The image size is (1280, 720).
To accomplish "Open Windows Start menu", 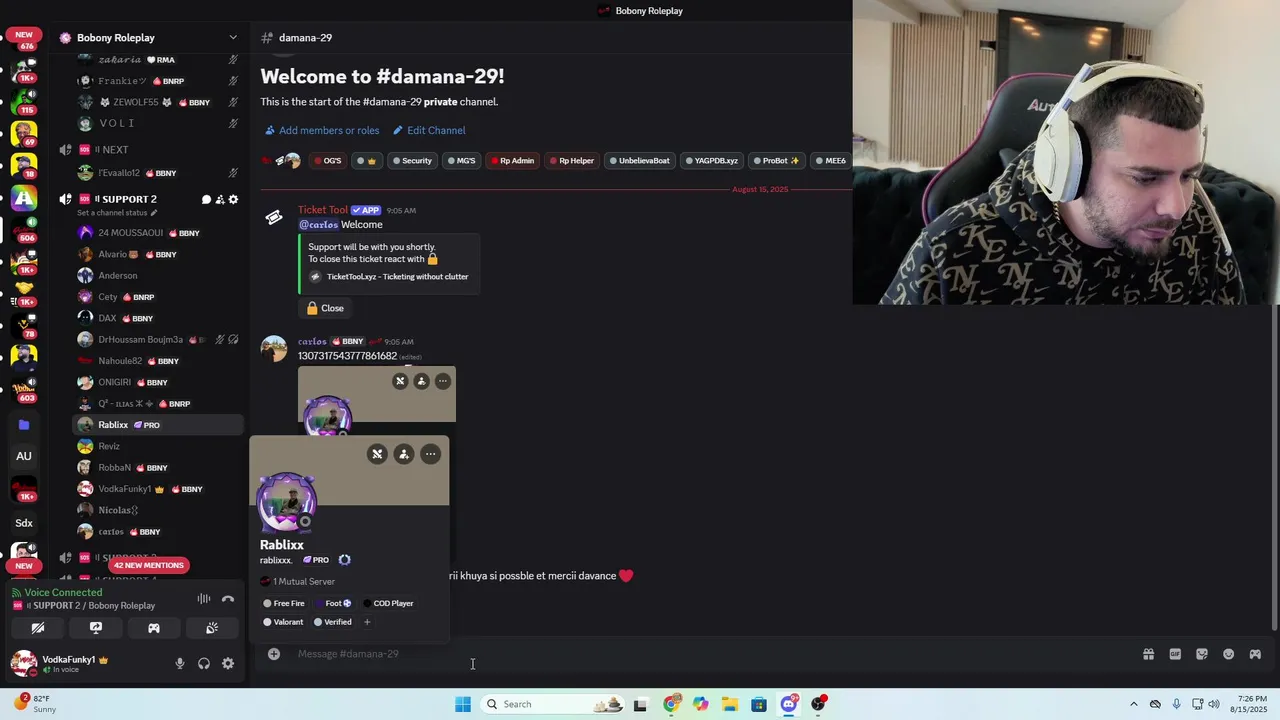I will (x=463, y=704).
